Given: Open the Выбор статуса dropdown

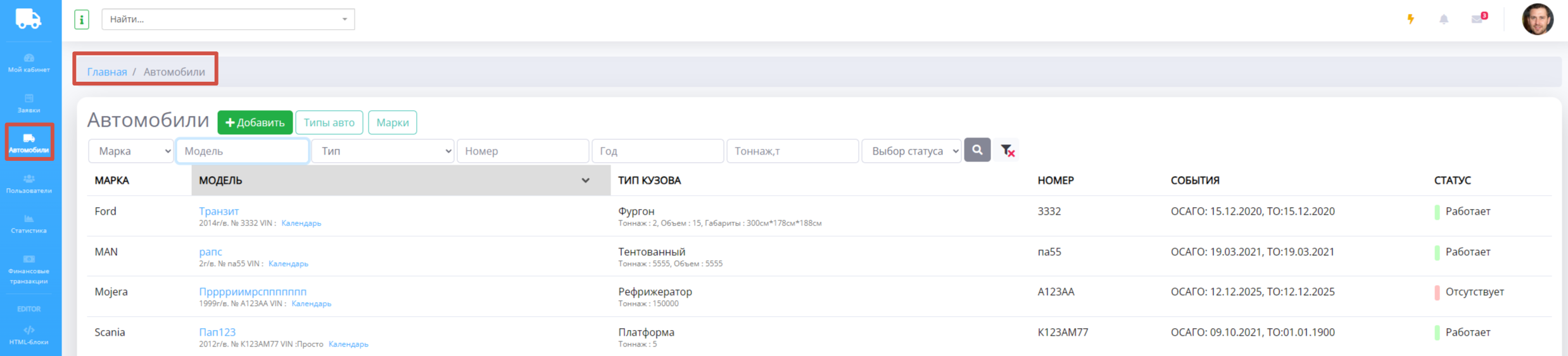Looking at the screenshot, I should 911,151.
